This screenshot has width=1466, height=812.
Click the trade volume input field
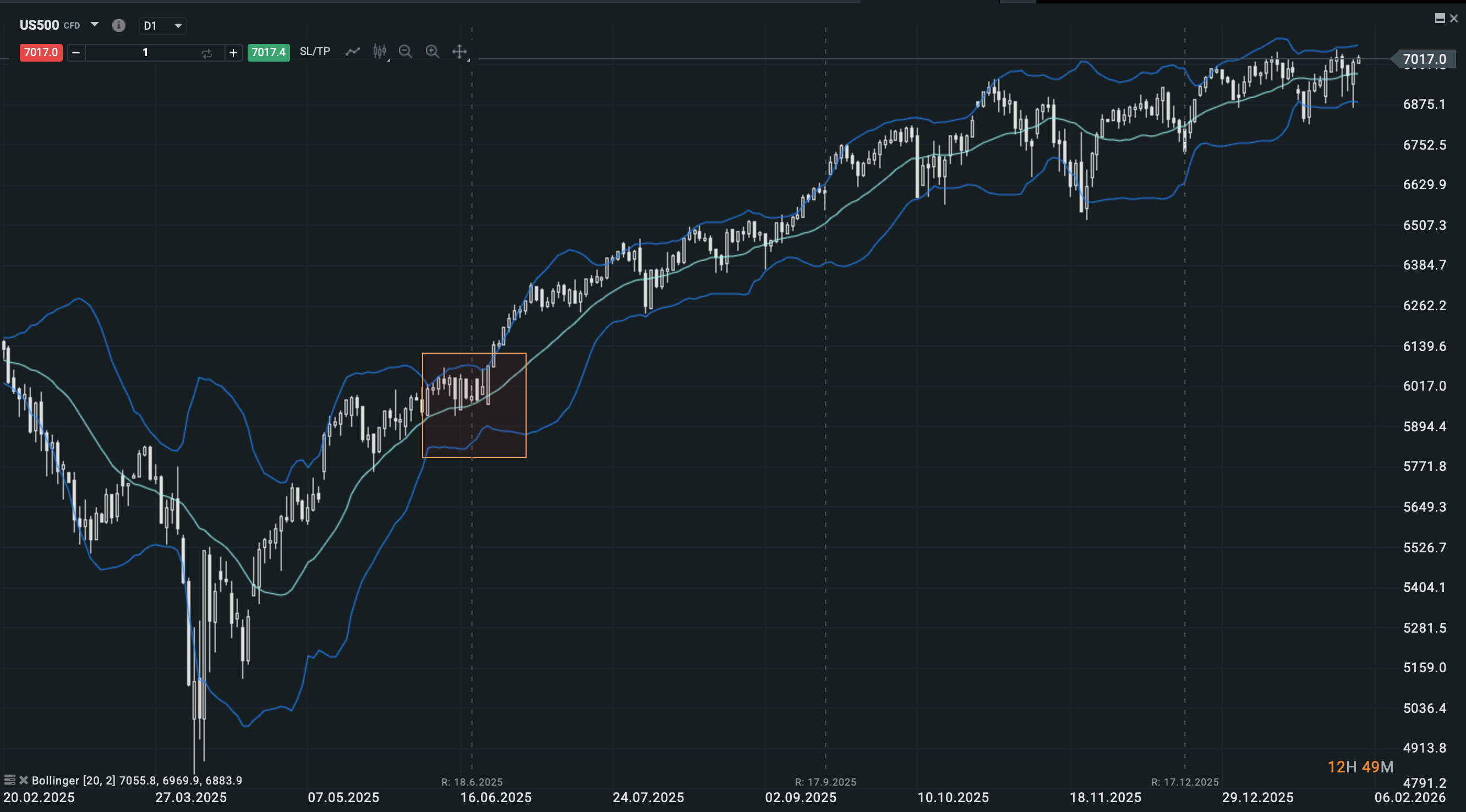click(145, 53)
